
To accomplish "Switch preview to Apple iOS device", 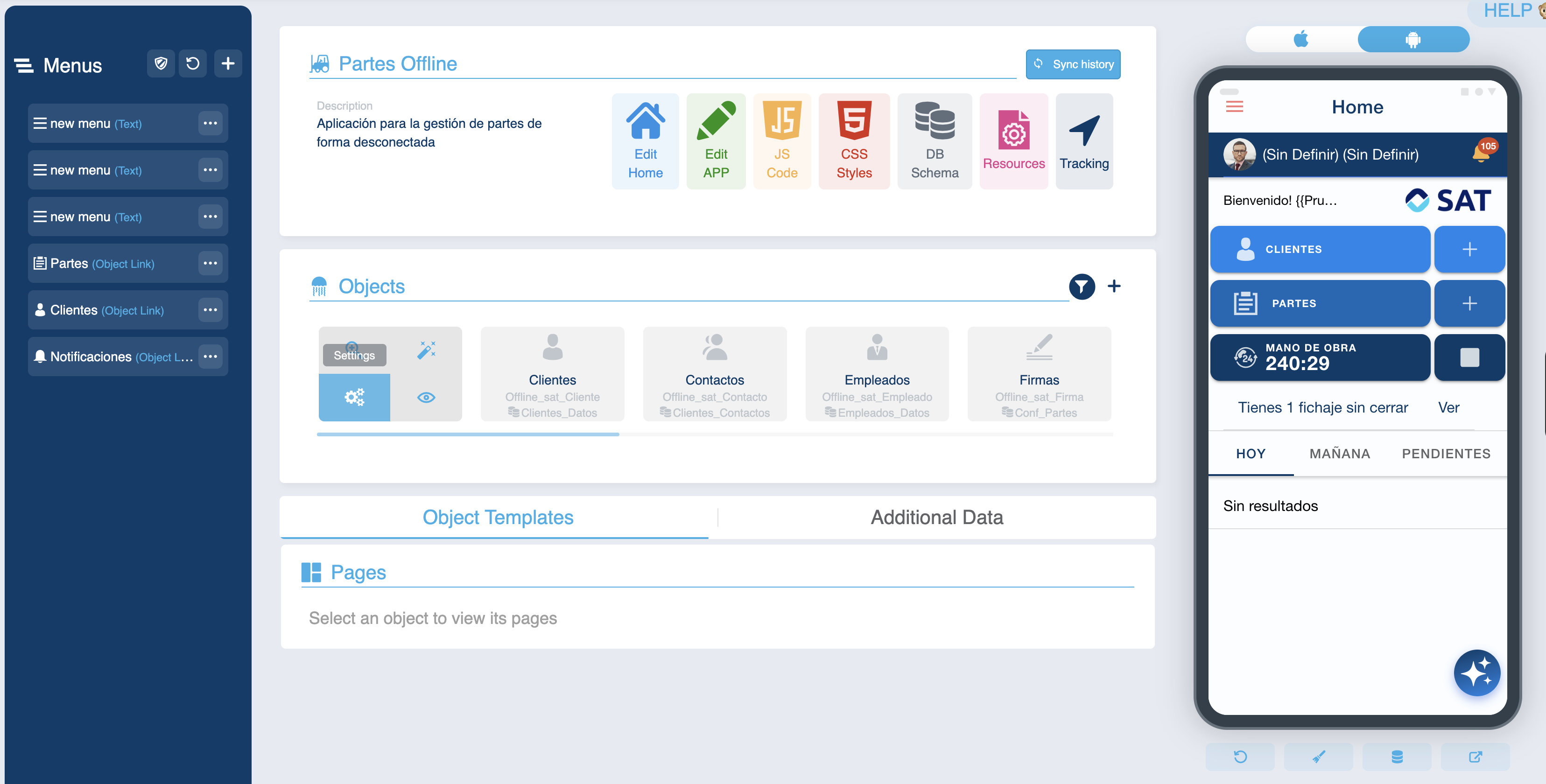I will pos(1300,40).
